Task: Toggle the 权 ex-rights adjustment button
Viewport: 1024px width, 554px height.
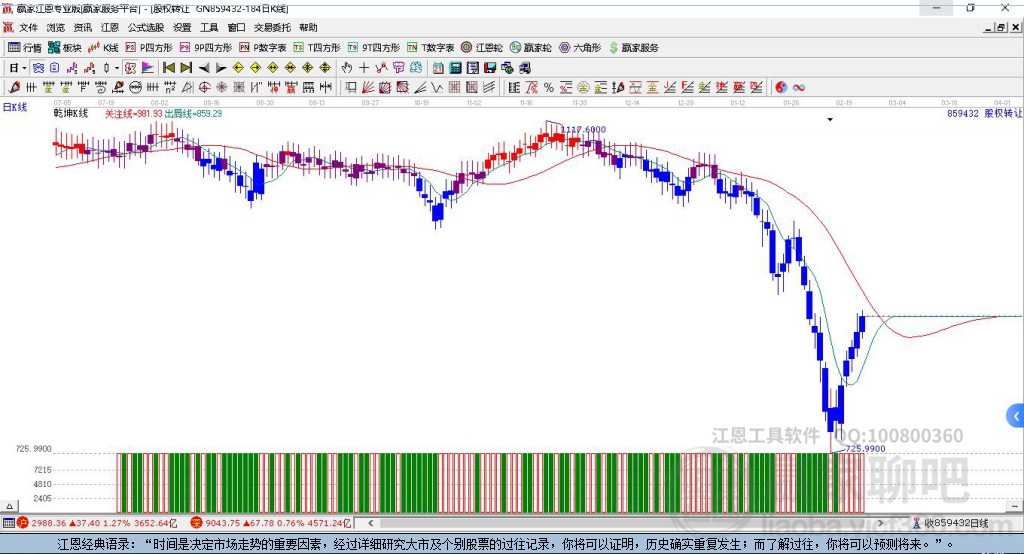Action: coord(131,68)
